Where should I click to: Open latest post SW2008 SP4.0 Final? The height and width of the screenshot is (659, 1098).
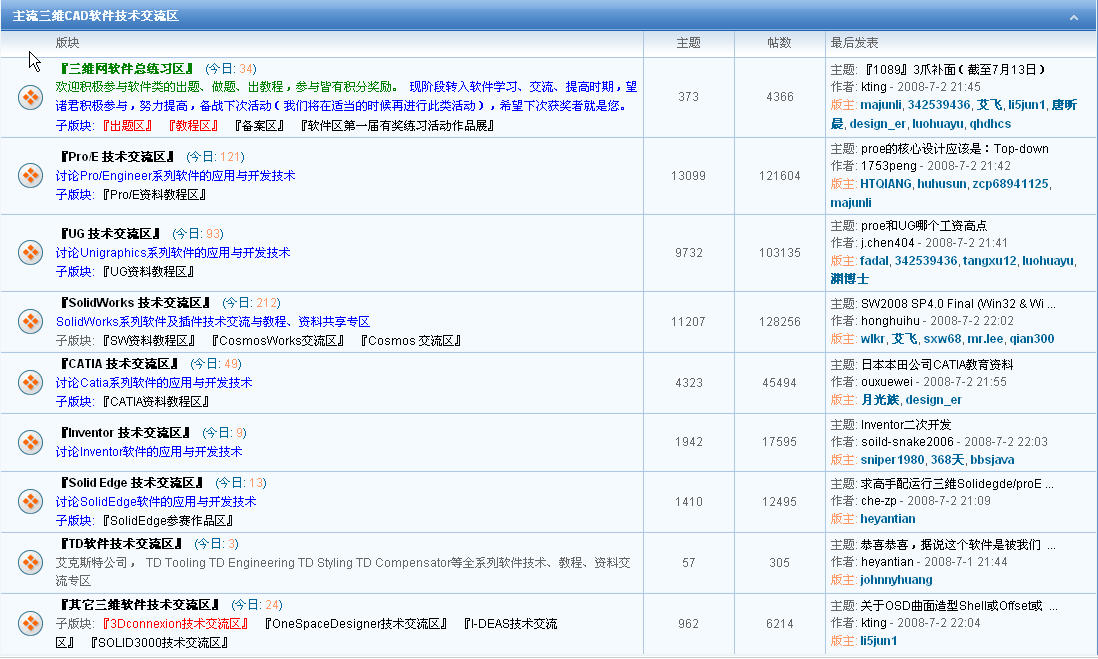click(x=958, y=304)
